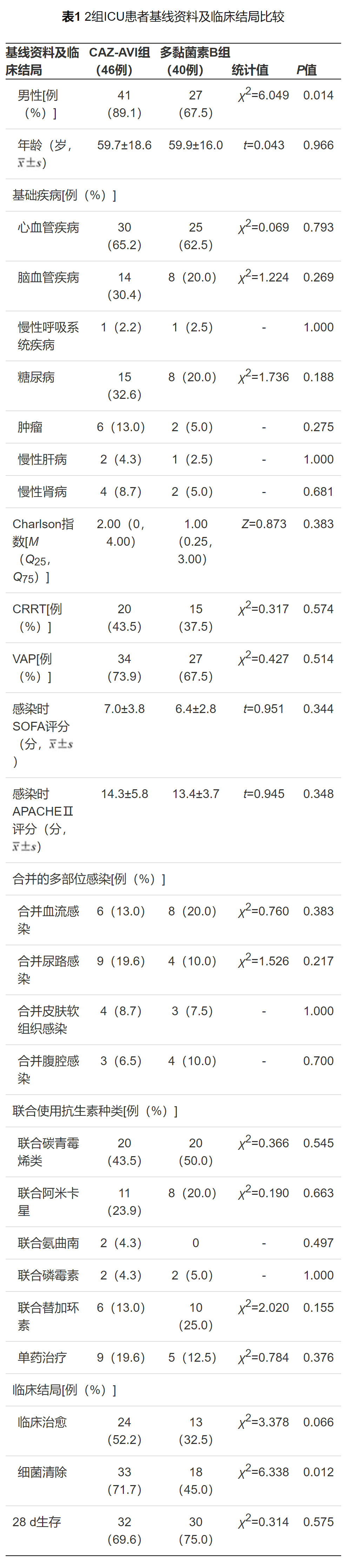Click the 糖尿病 row label
Screen dimensions: 345x1568
[x=37, y=377]
